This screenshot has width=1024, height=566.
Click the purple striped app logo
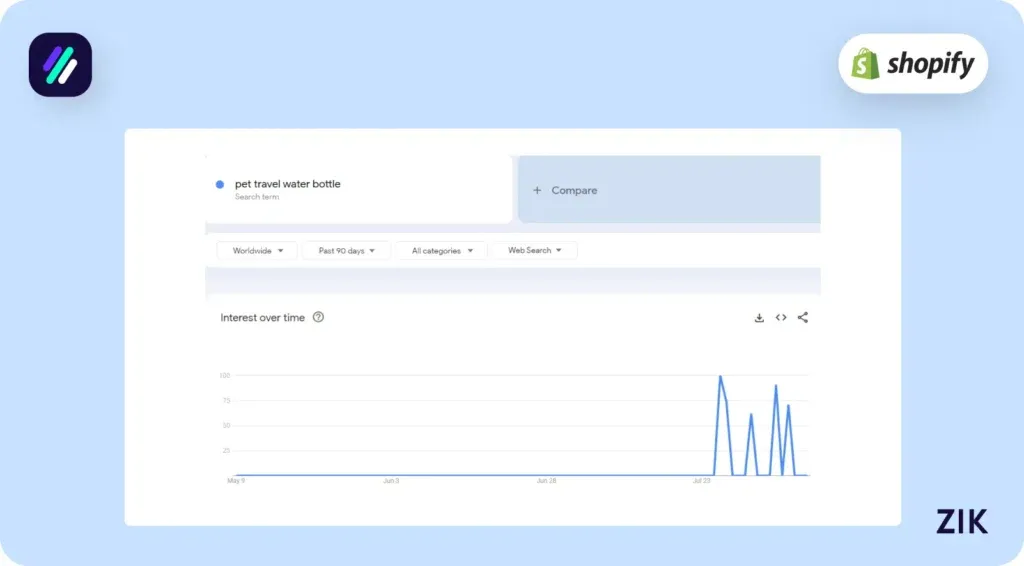pyautogui.click(x=60, y=65)
